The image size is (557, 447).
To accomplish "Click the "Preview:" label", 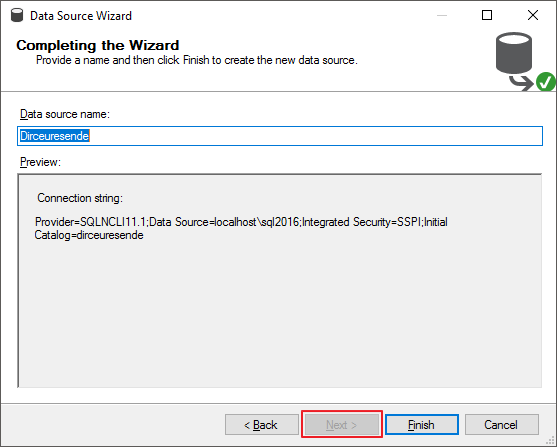I will [40, 162].
